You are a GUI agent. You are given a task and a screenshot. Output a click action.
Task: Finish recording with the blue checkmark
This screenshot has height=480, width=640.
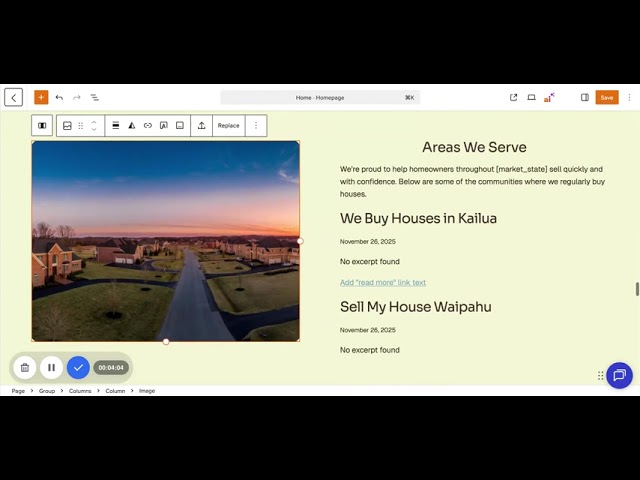[78, 367]
